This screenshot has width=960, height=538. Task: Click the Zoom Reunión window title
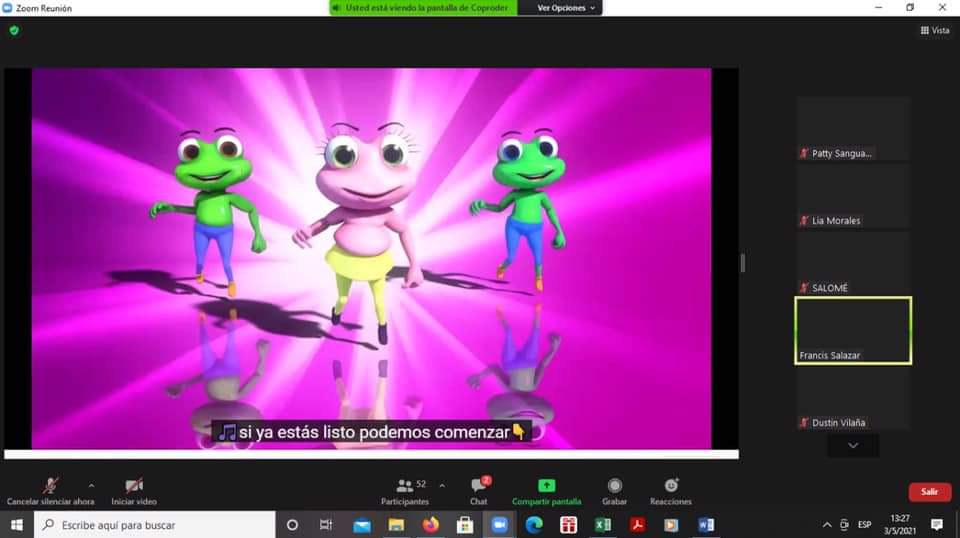[43, 8]
